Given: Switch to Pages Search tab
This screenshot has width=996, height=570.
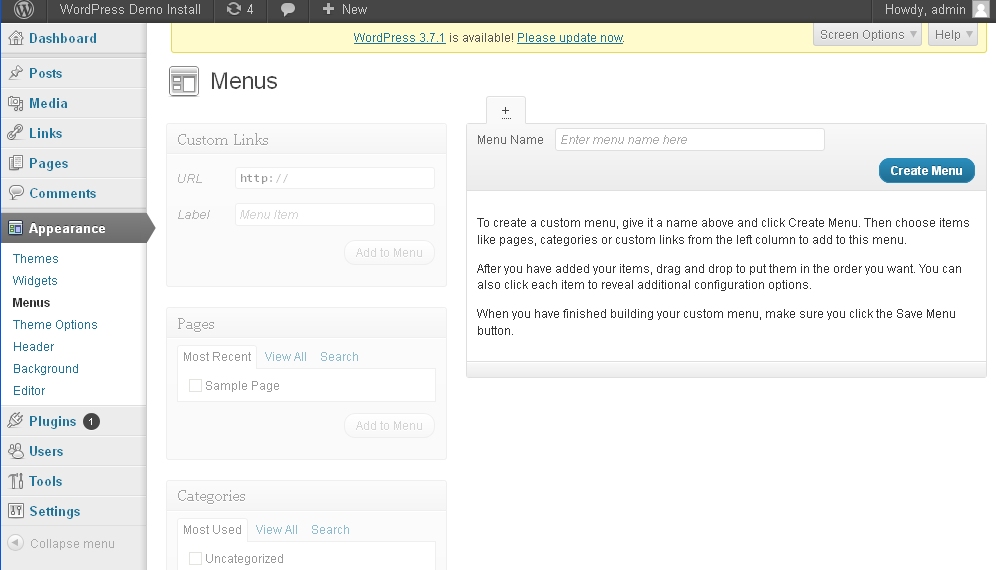Looking at the screenshot, I should tap(339, 356).
